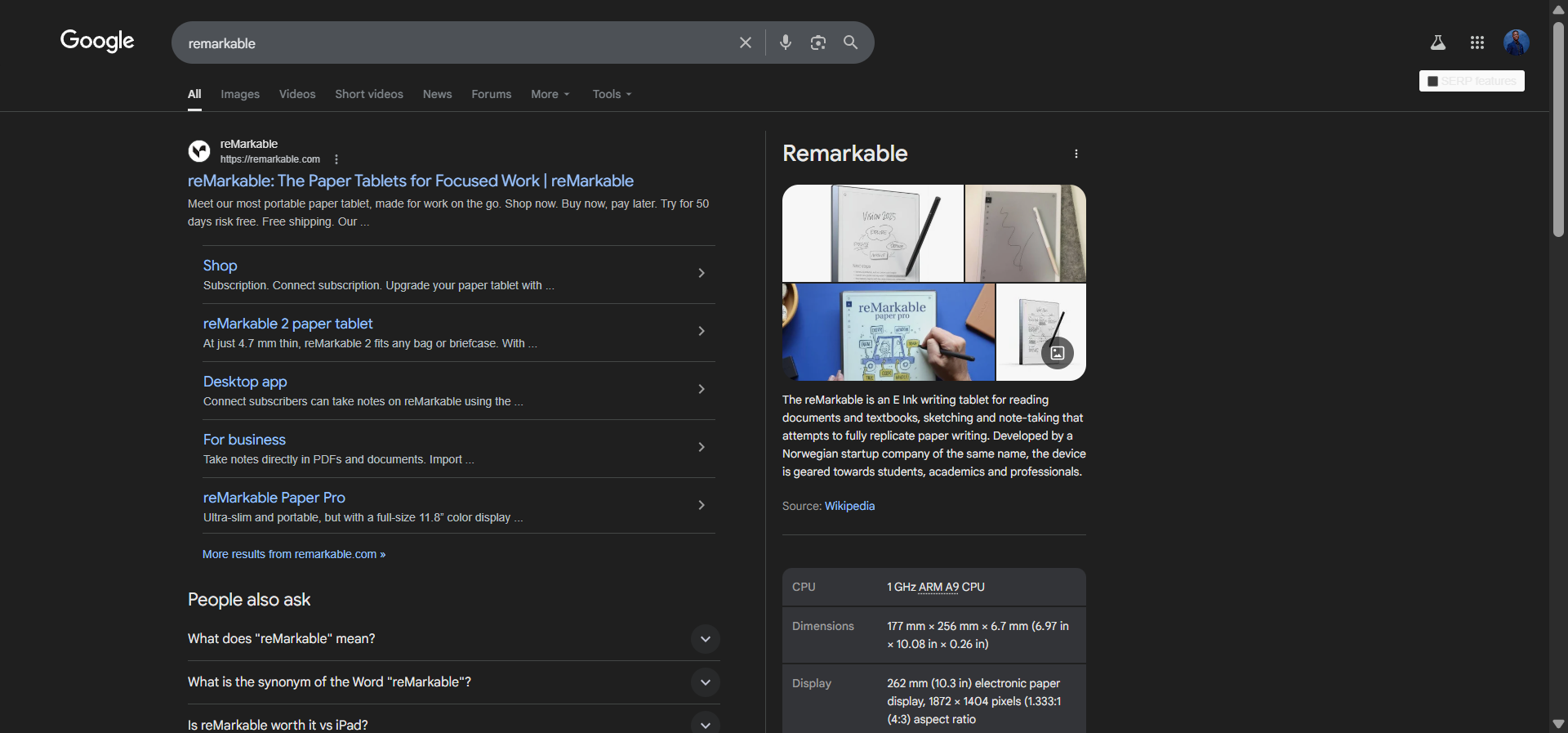Expand synonym of the Word reMarkable question
Image resolution: width=1568 pixels, height=733 pixels.
click(x=454, y=682)
